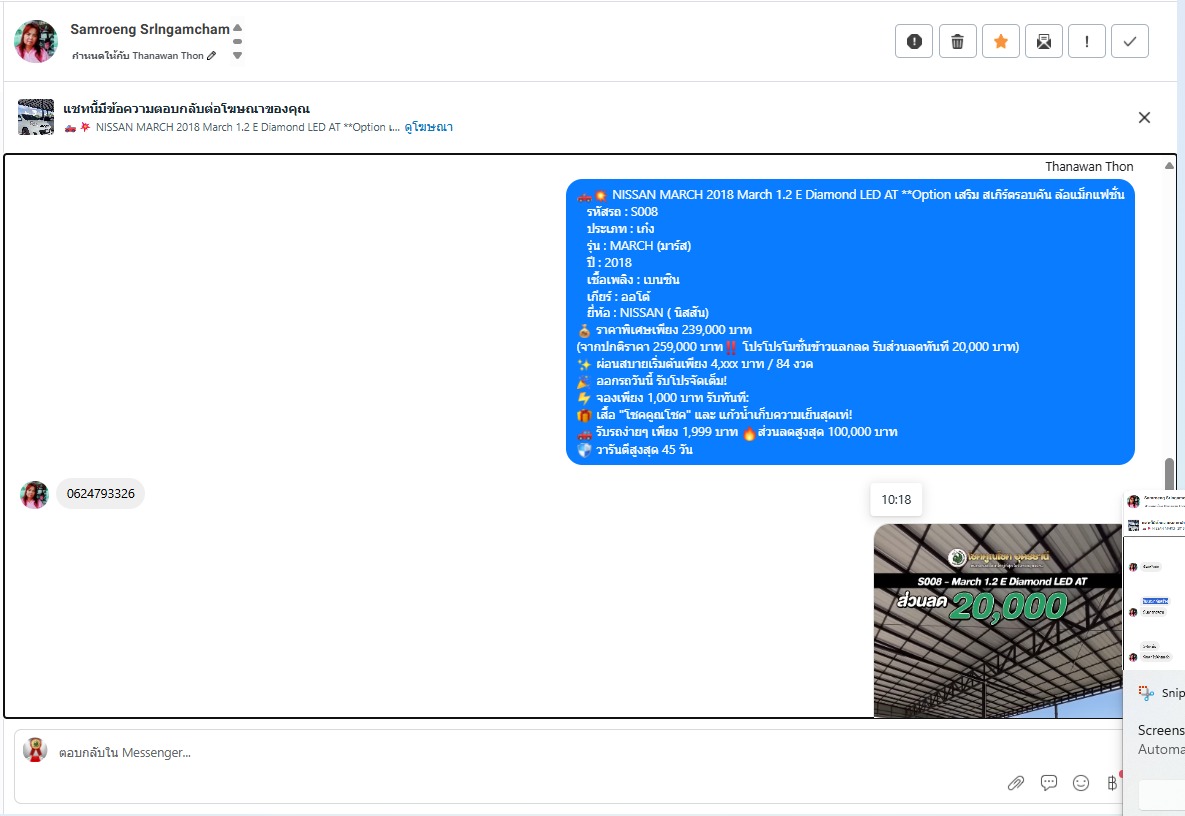1185x816 pixels.
Task: Click customer avatar next to phone number message
Action: 34,495
